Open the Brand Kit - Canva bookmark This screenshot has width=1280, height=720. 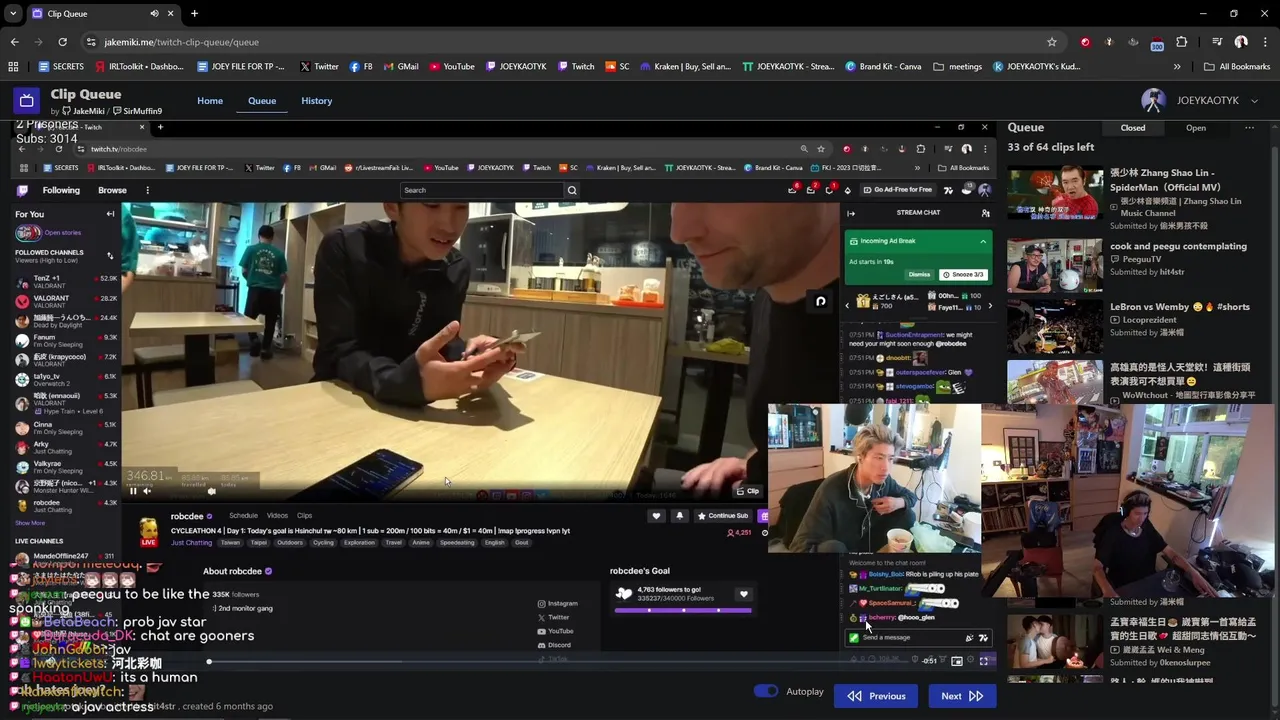(x=883, y=67)
